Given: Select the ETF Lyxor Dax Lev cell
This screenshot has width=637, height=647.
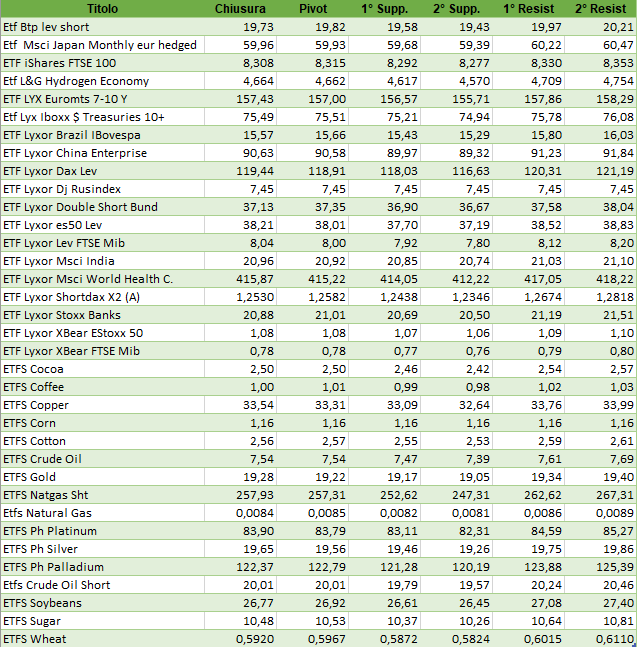Looking at the screenshot, I should [102, 171].
